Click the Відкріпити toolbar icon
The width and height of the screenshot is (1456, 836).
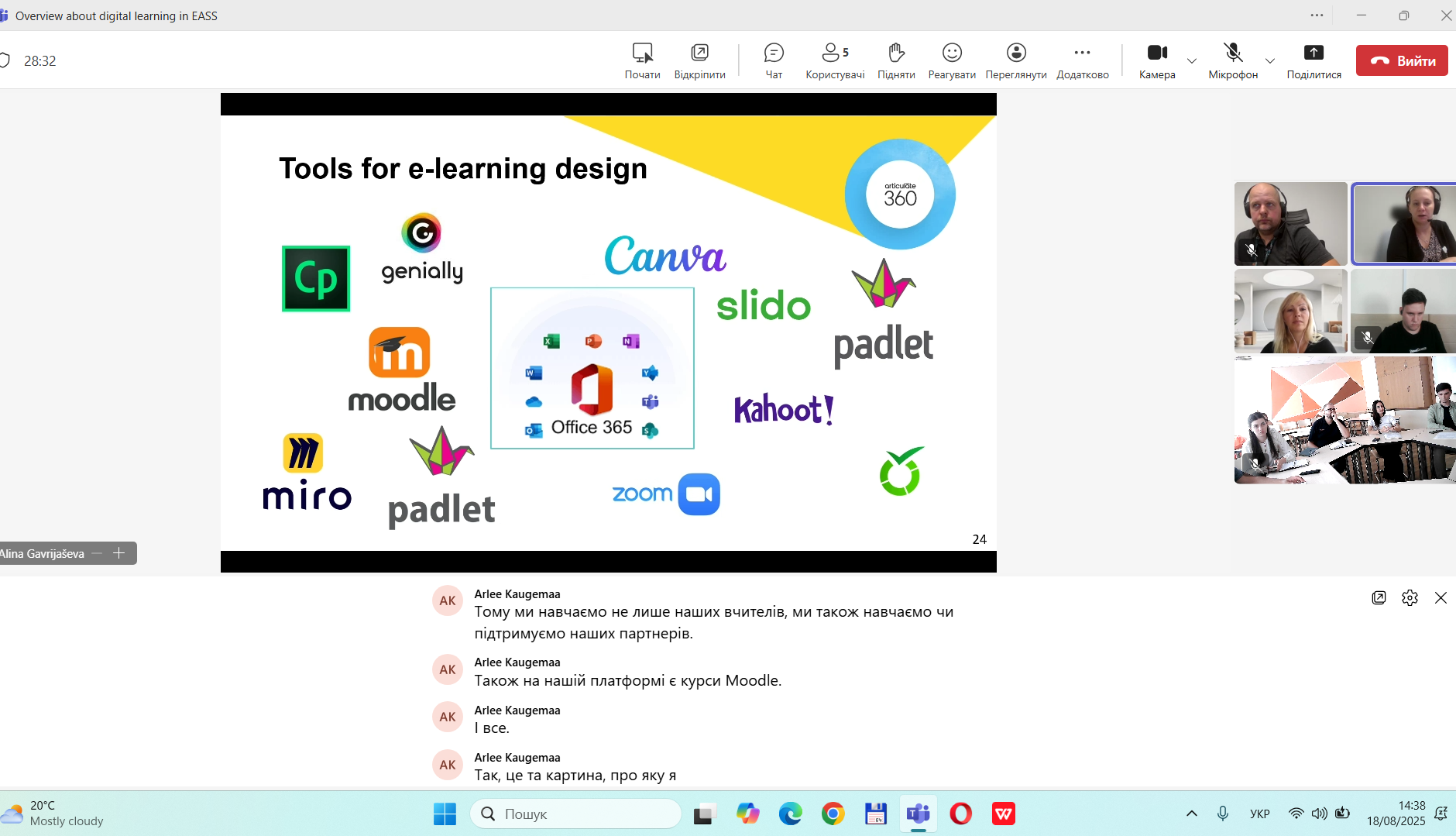(699, 60)
